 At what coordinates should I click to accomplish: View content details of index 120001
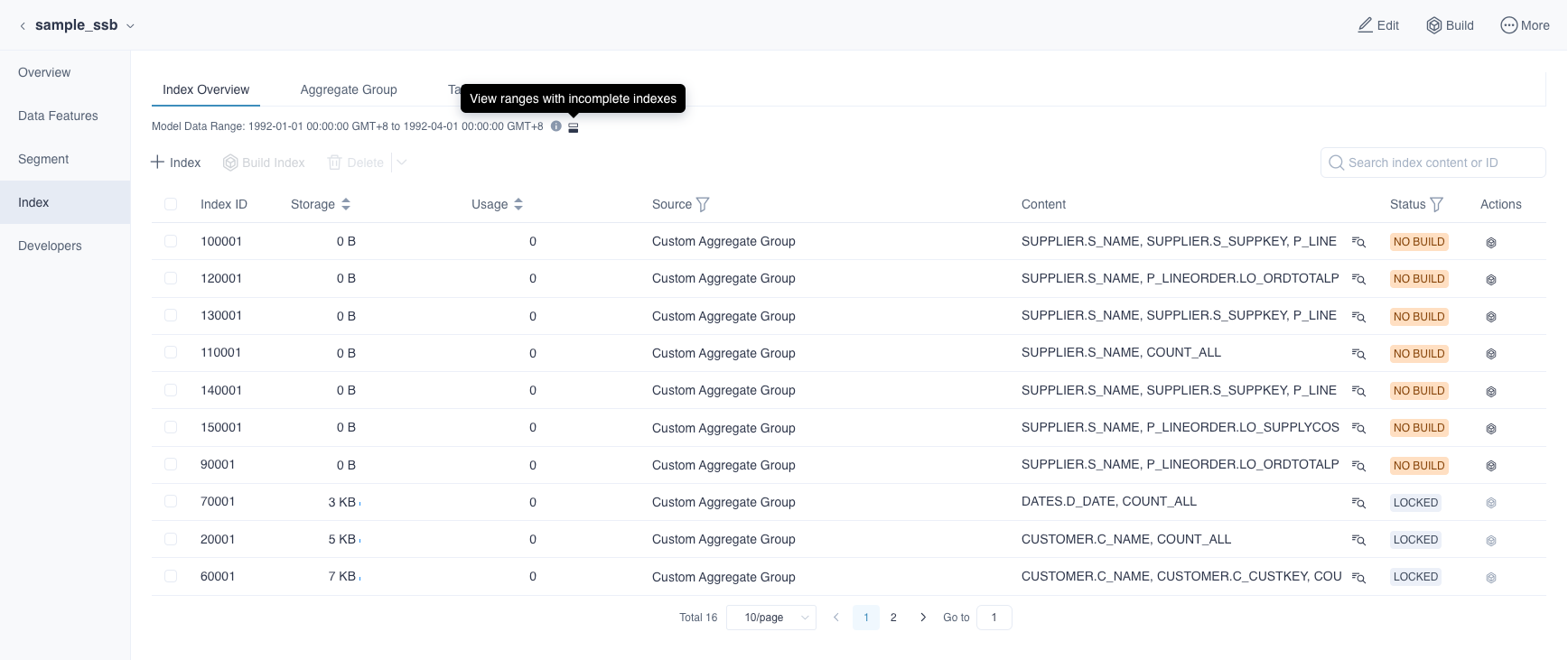(x=1358, y=279)
